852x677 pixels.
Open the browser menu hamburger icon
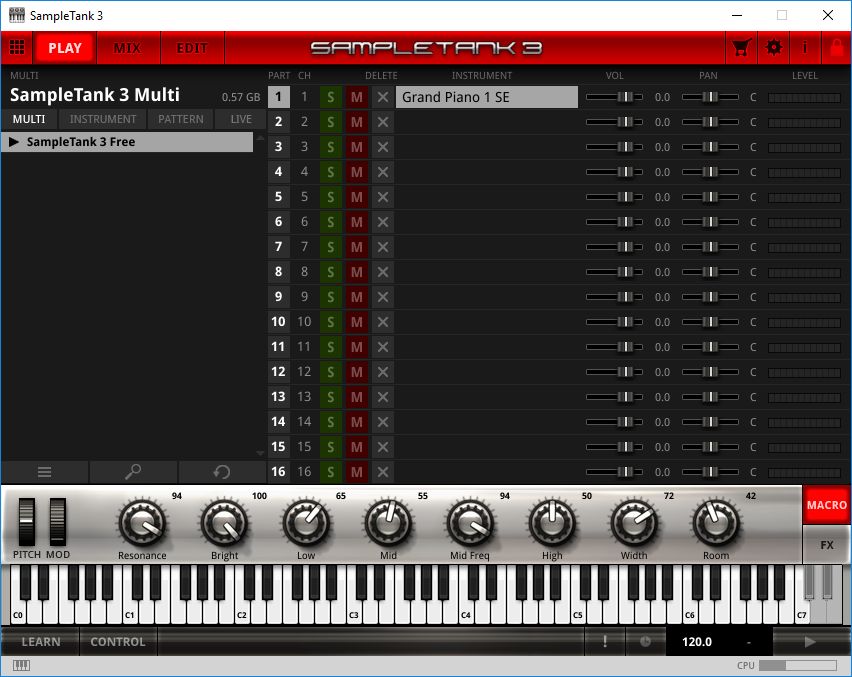tap(45, 472)
